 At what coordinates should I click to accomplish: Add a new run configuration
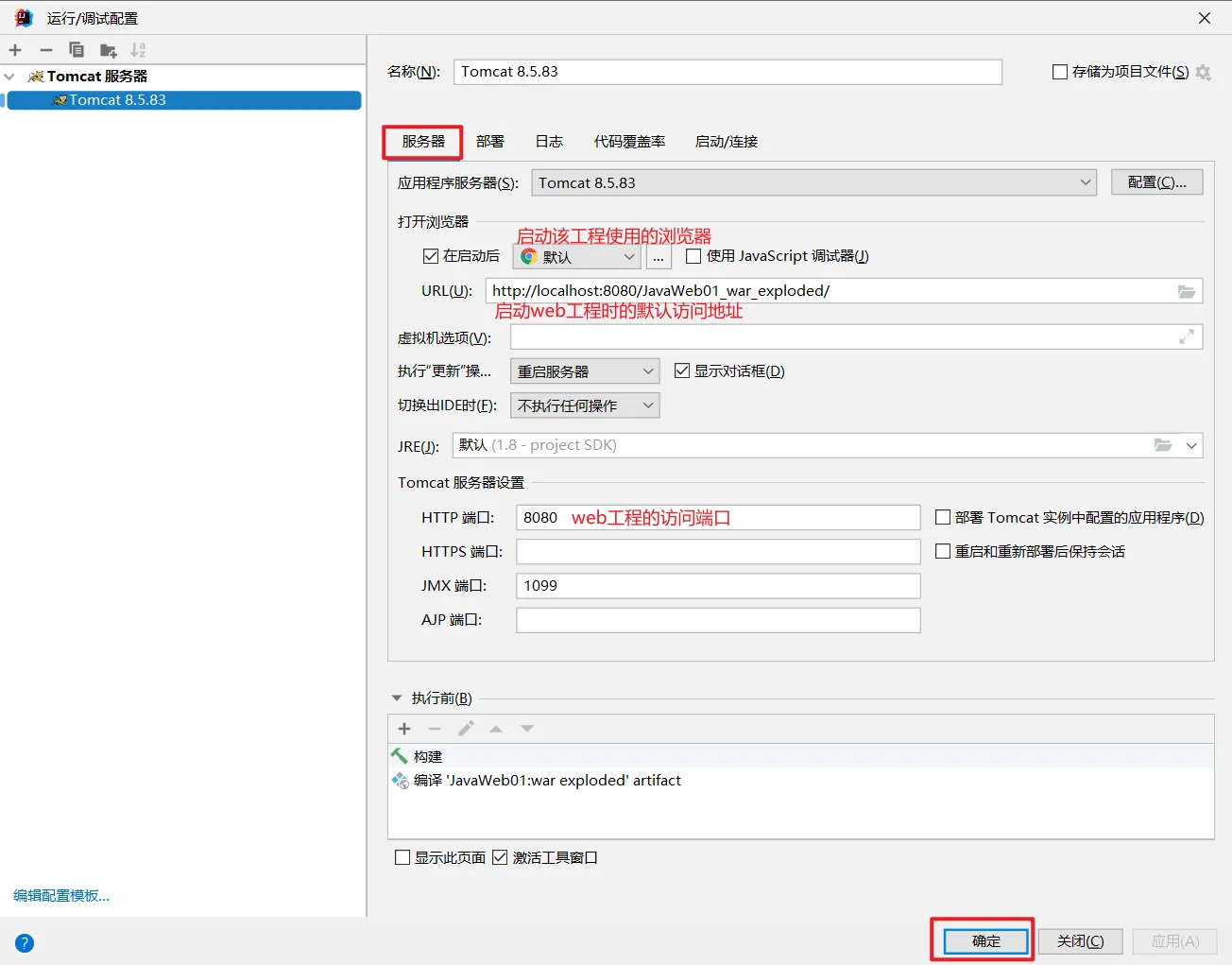click(x=15, y=50)
